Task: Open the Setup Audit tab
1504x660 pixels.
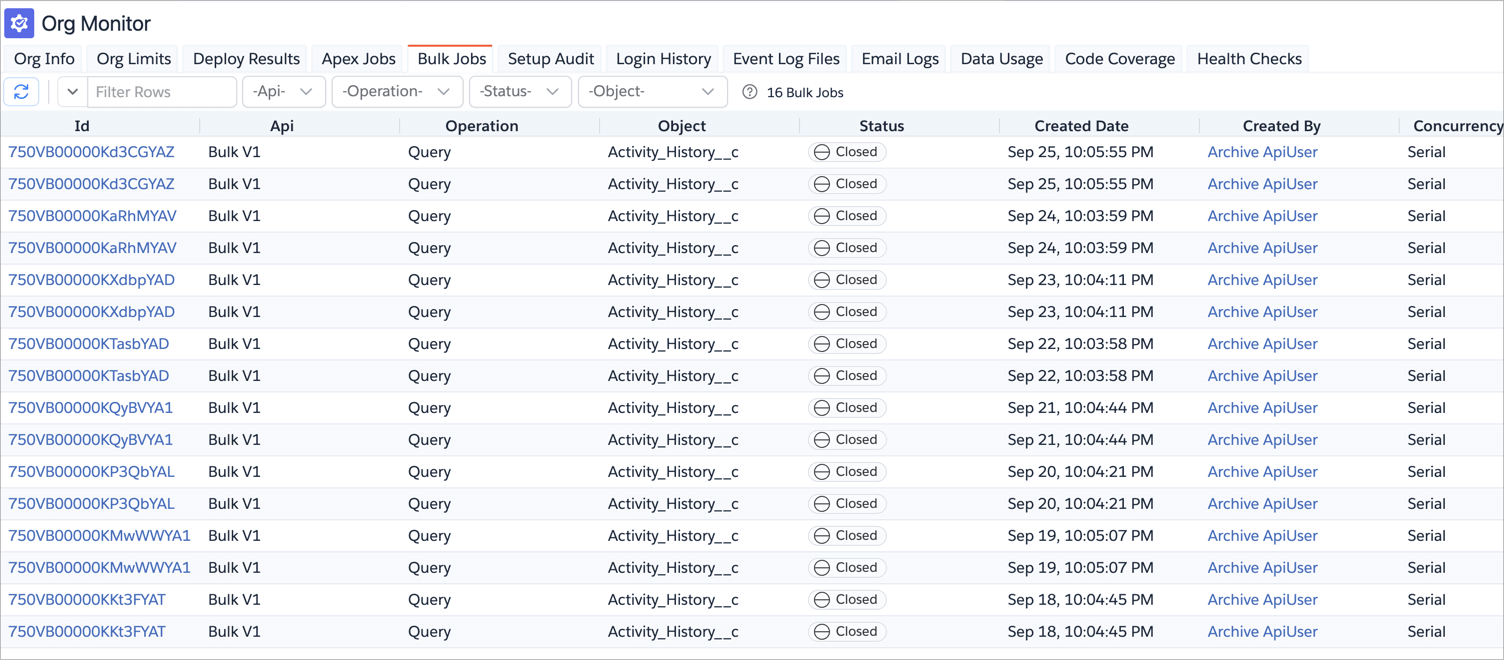Action: click(551, 59)
